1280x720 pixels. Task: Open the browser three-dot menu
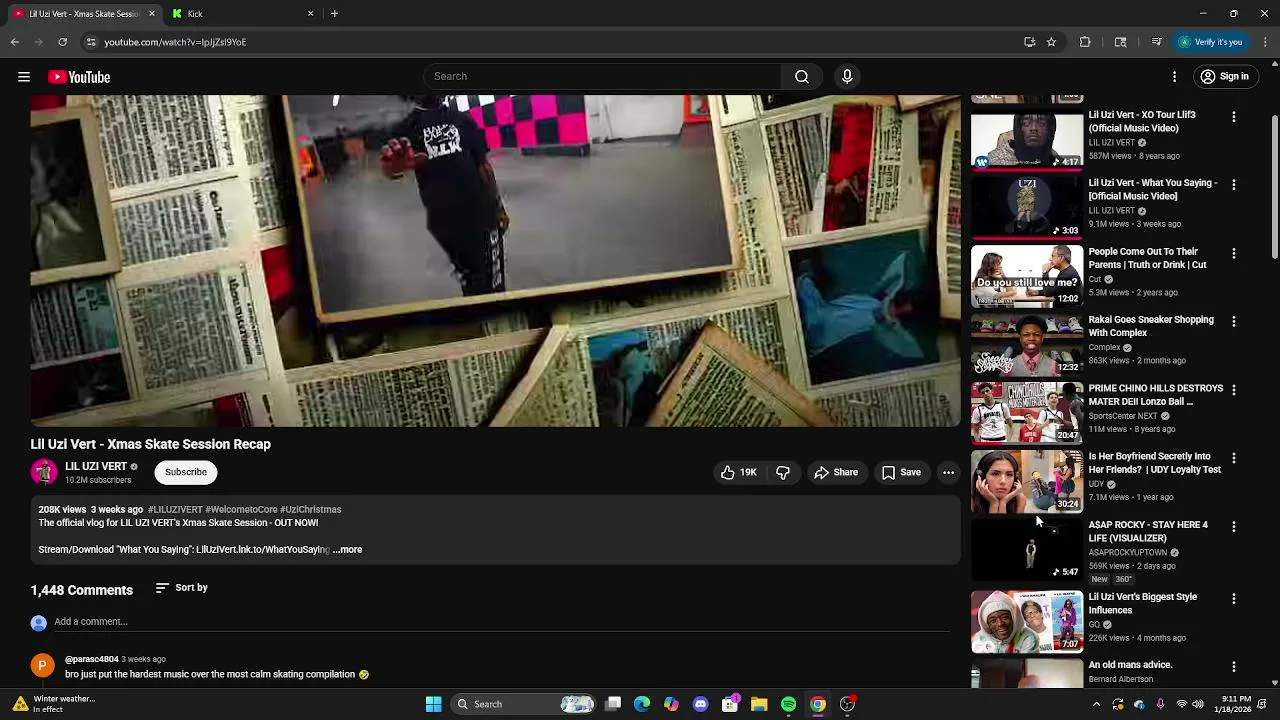pyautogui.click(x=1266, y=42)
